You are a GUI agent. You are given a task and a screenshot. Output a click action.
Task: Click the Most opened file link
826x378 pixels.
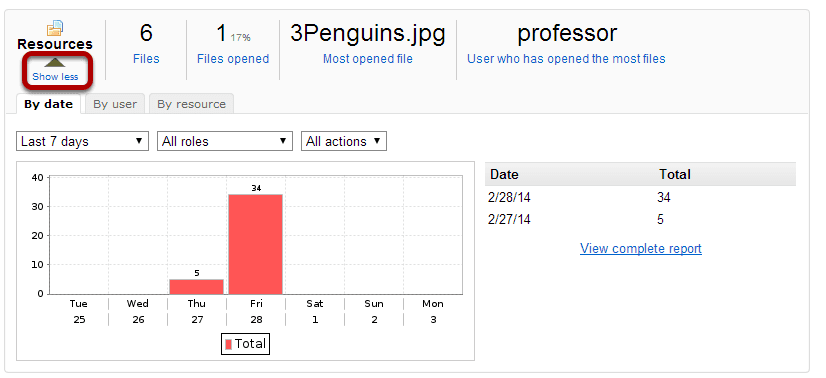[x=368, y=58]
